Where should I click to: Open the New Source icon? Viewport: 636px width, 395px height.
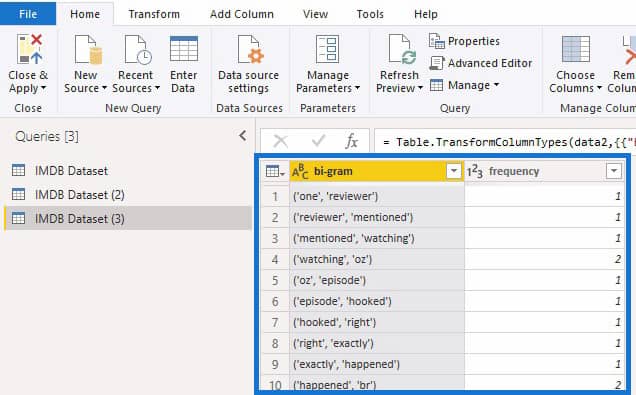point(88,50)
